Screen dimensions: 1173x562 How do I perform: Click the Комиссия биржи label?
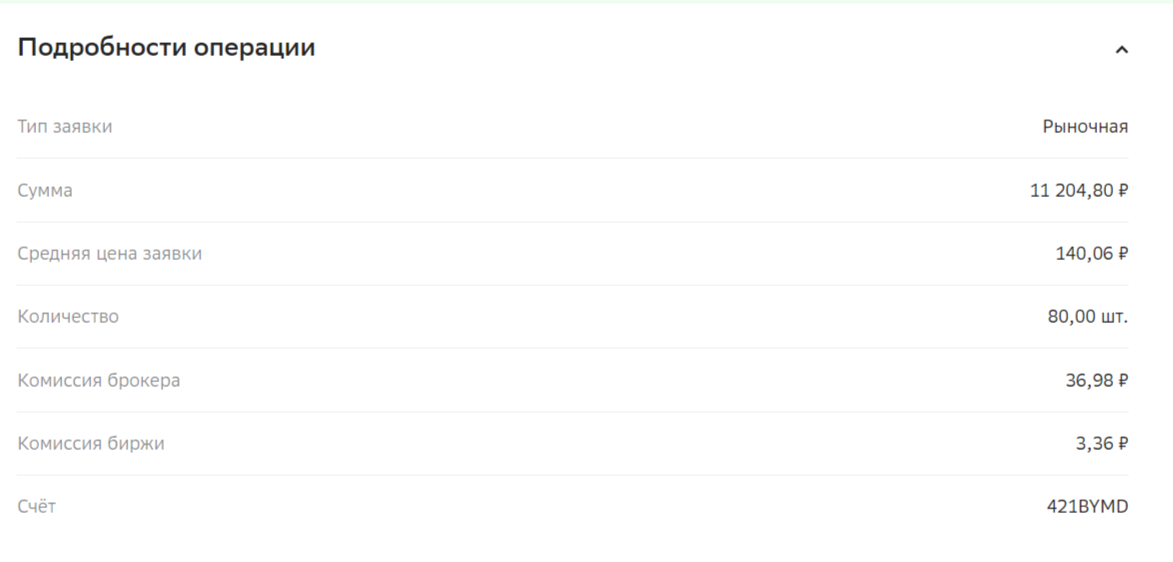click(x=91, y=443)
